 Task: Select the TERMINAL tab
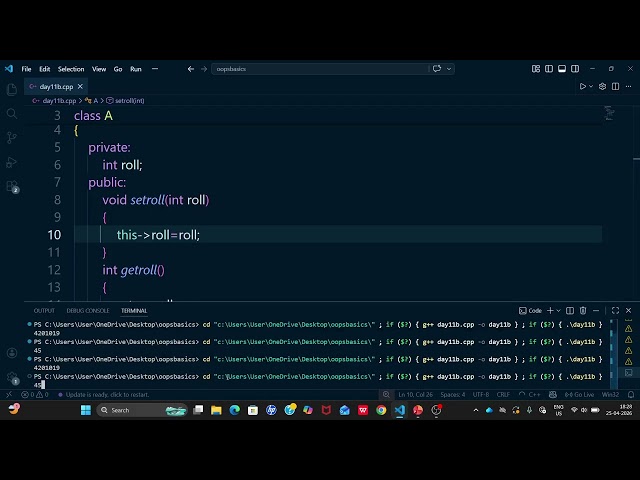pyautogui.click(x=134, y=311)
